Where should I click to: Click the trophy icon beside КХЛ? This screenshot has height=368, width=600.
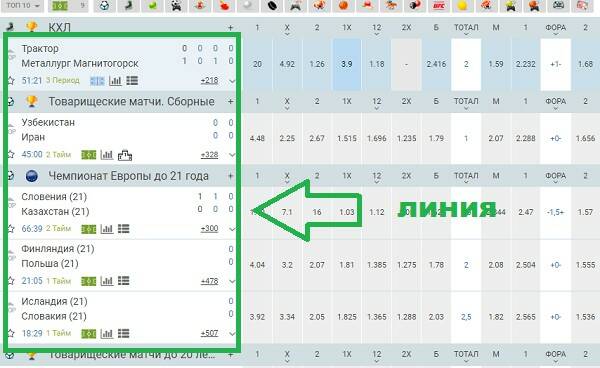click(32, 27)
